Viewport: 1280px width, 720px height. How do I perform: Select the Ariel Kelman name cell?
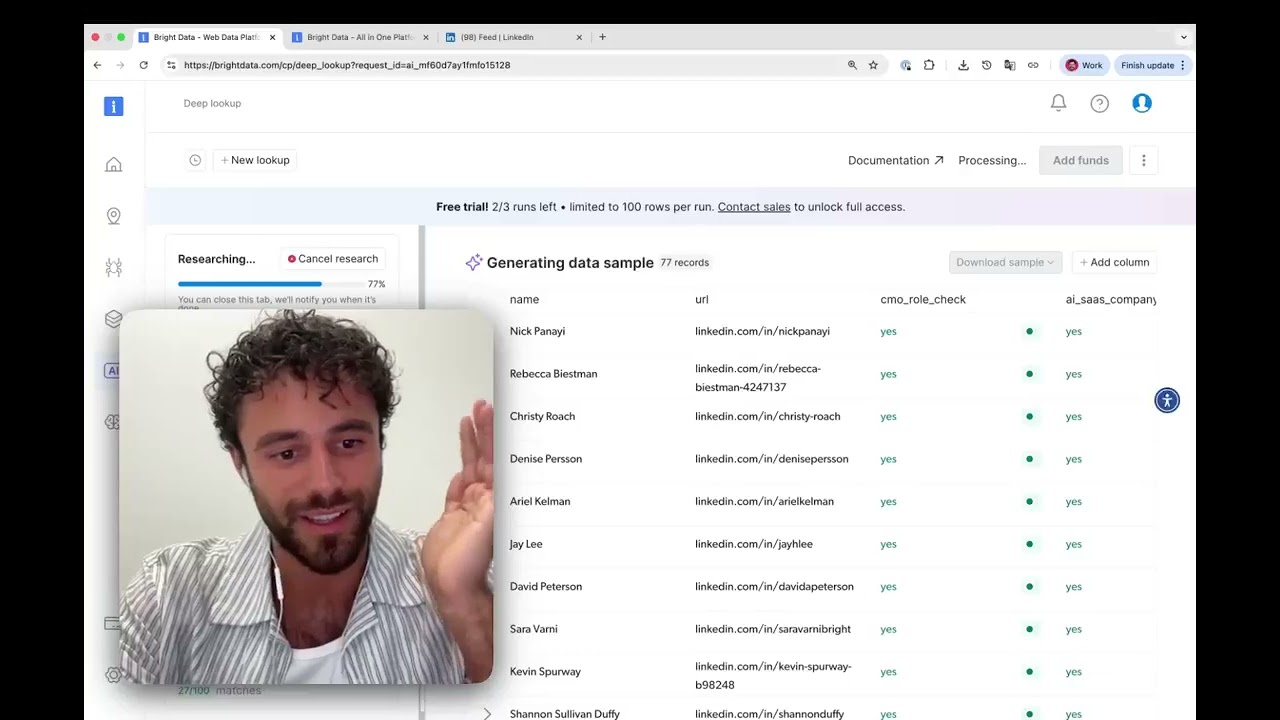tap(540, 502)
